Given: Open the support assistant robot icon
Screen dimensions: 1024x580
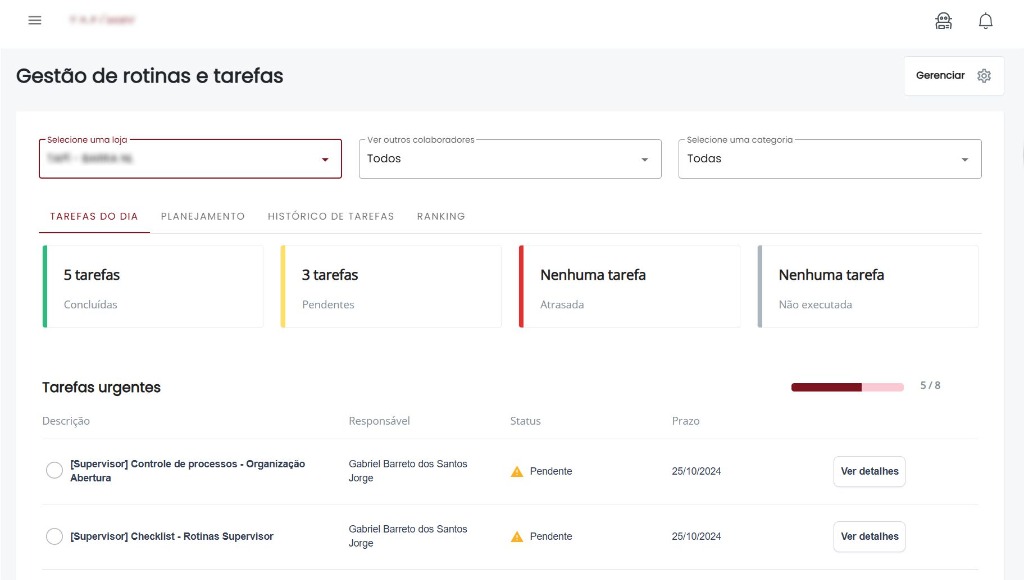Looking at the screenshot, I should click(943, 21).
